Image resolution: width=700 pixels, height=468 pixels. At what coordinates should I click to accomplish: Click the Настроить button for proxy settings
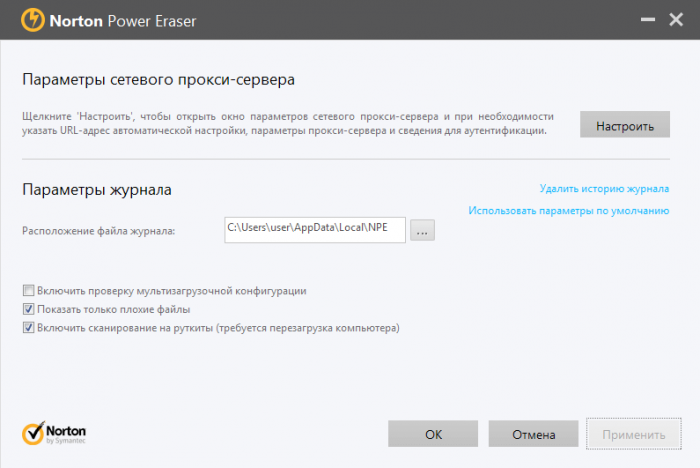[625, 125]
